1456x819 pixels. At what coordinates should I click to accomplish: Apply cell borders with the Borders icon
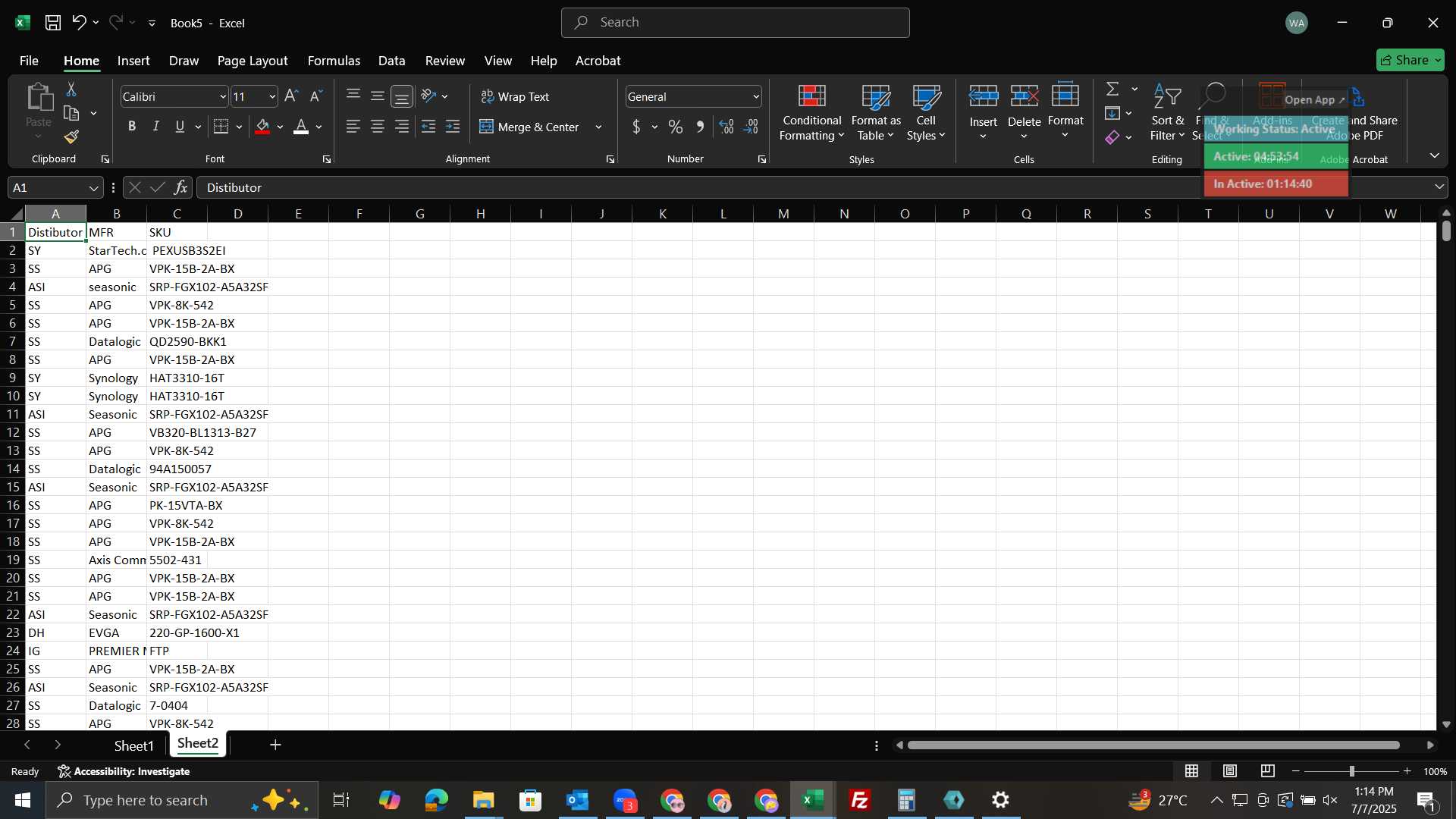pyautogui.click(x=221, y=127)
